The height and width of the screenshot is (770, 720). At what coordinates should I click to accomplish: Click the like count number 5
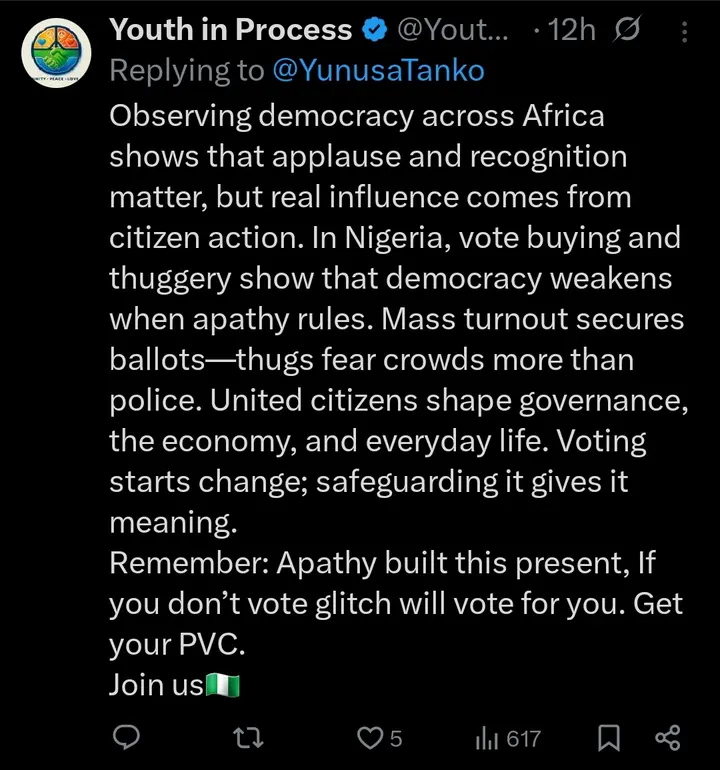(396, 739)
